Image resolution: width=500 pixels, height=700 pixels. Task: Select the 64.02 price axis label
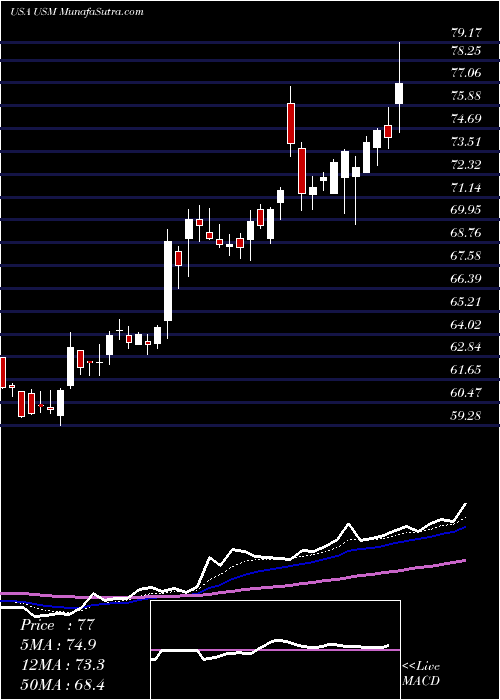[x=467, y=325]
